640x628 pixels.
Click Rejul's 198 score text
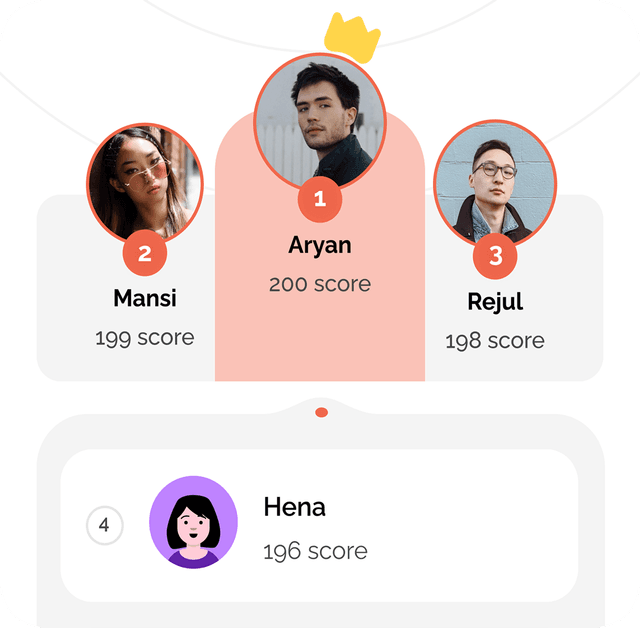point(495,341)
